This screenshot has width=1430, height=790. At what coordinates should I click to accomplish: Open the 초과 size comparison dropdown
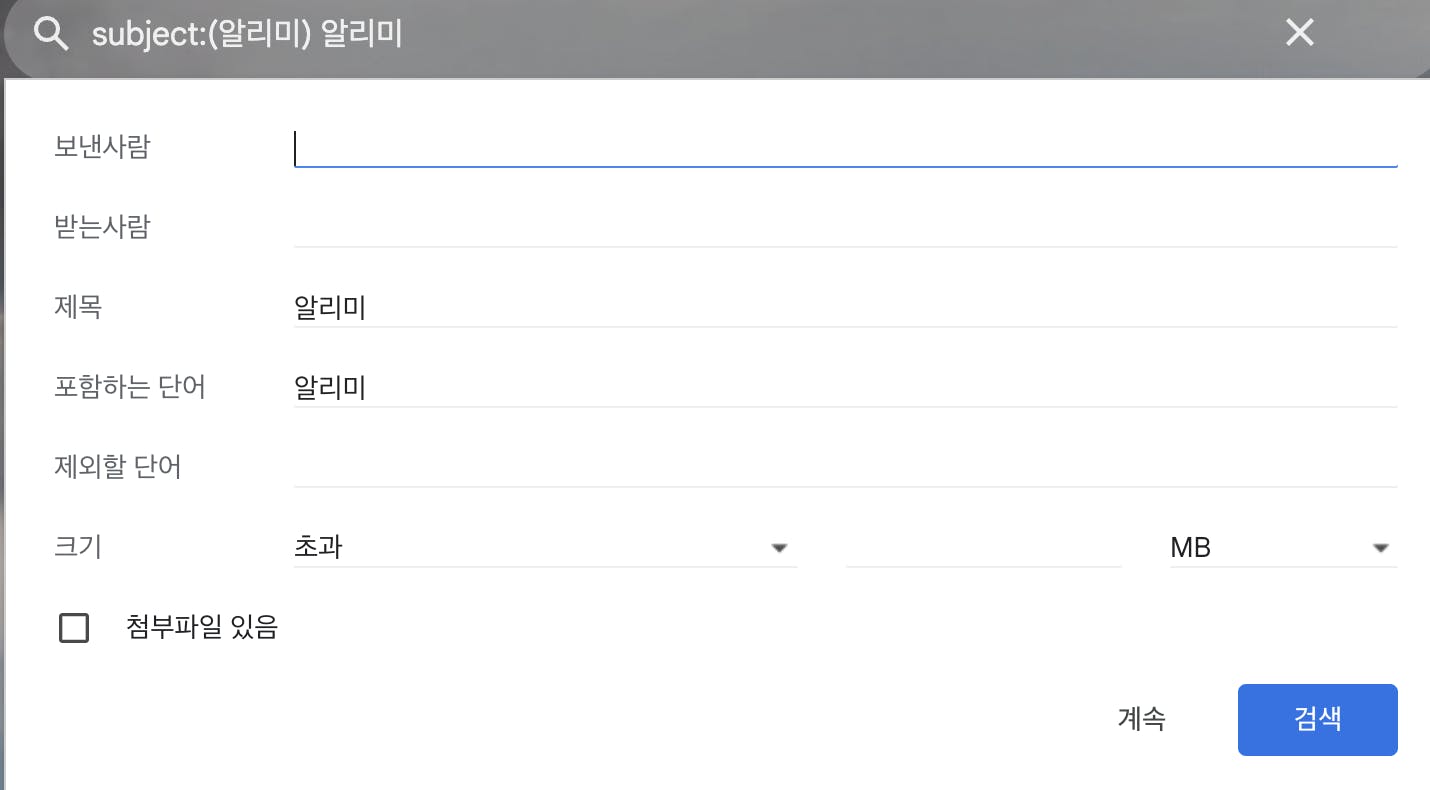pyautogui.click(x=545, y=547)
